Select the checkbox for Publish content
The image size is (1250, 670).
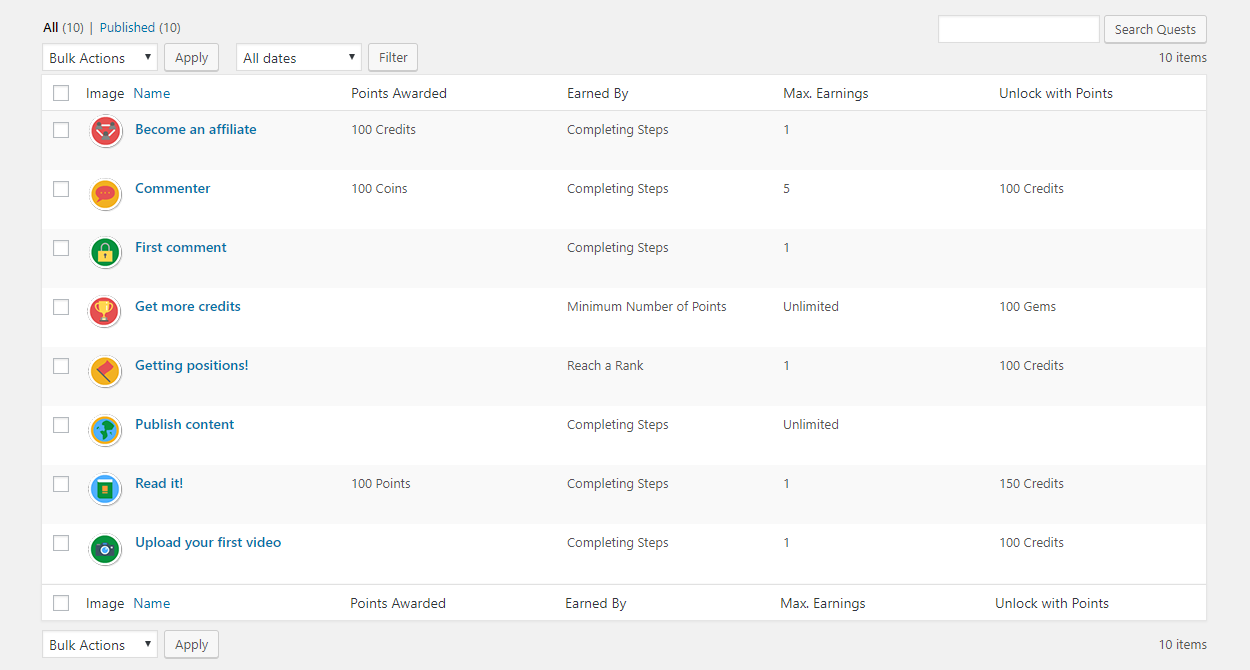pyautogui.click(x=60, y=424)
